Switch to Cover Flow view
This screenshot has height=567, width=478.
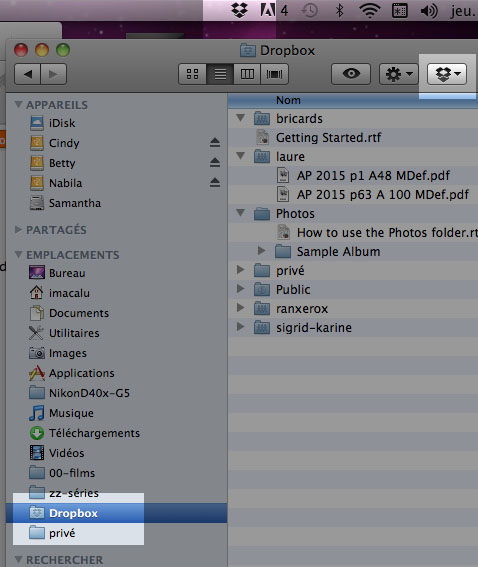click(274, 74)
